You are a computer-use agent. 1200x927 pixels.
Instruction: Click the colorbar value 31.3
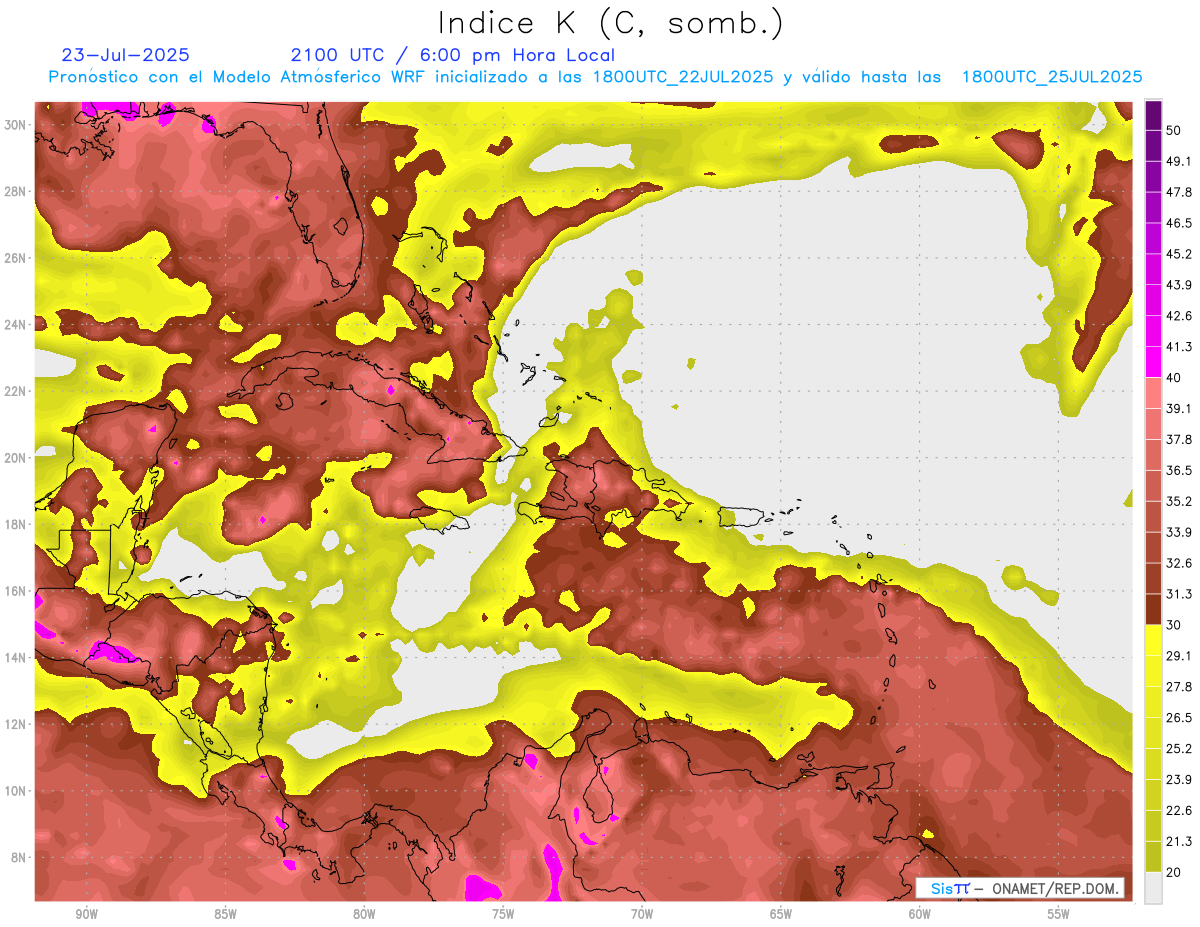coord(1179,594)
